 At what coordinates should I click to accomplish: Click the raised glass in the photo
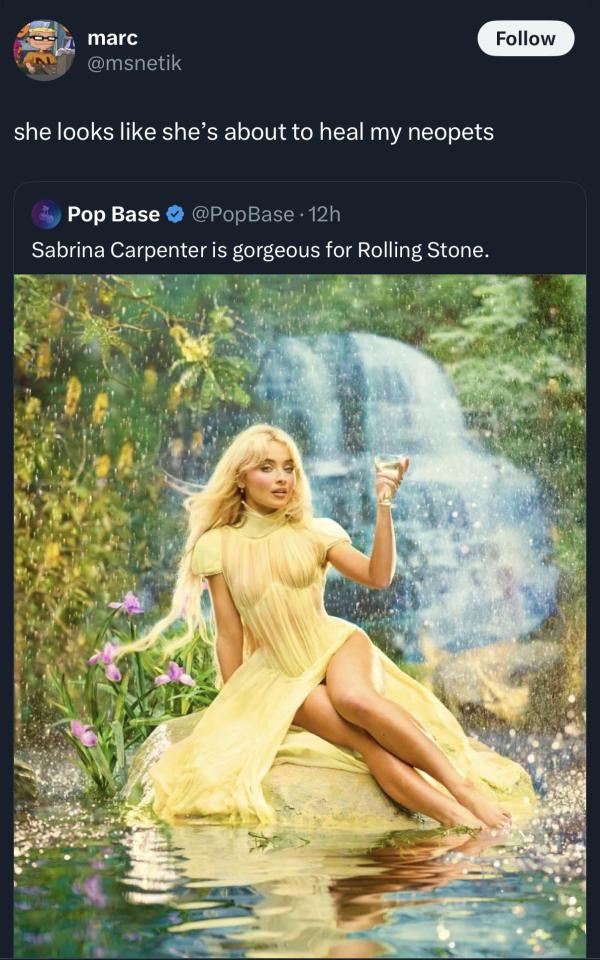[x=389, y=478]
